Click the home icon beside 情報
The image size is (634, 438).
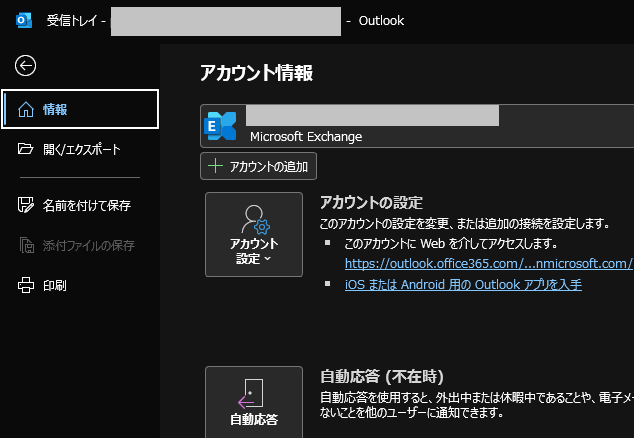(x=26, y=109)
